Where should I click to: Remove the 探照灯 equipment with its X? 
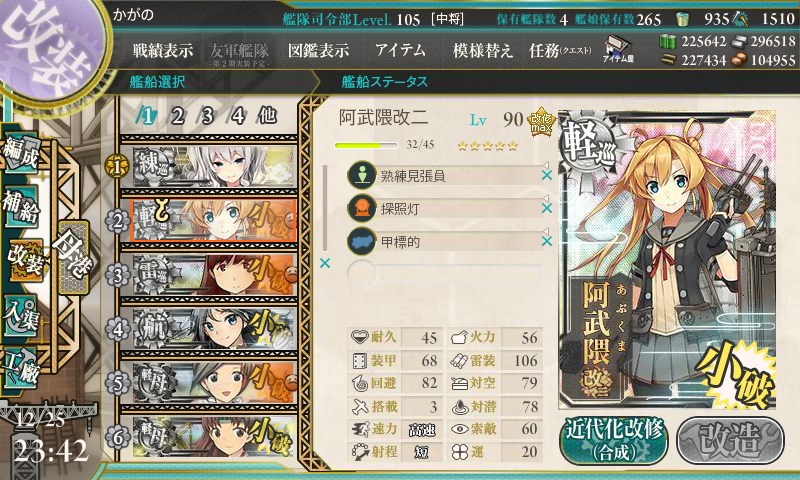pyautogui.click(x=546, y=208)
